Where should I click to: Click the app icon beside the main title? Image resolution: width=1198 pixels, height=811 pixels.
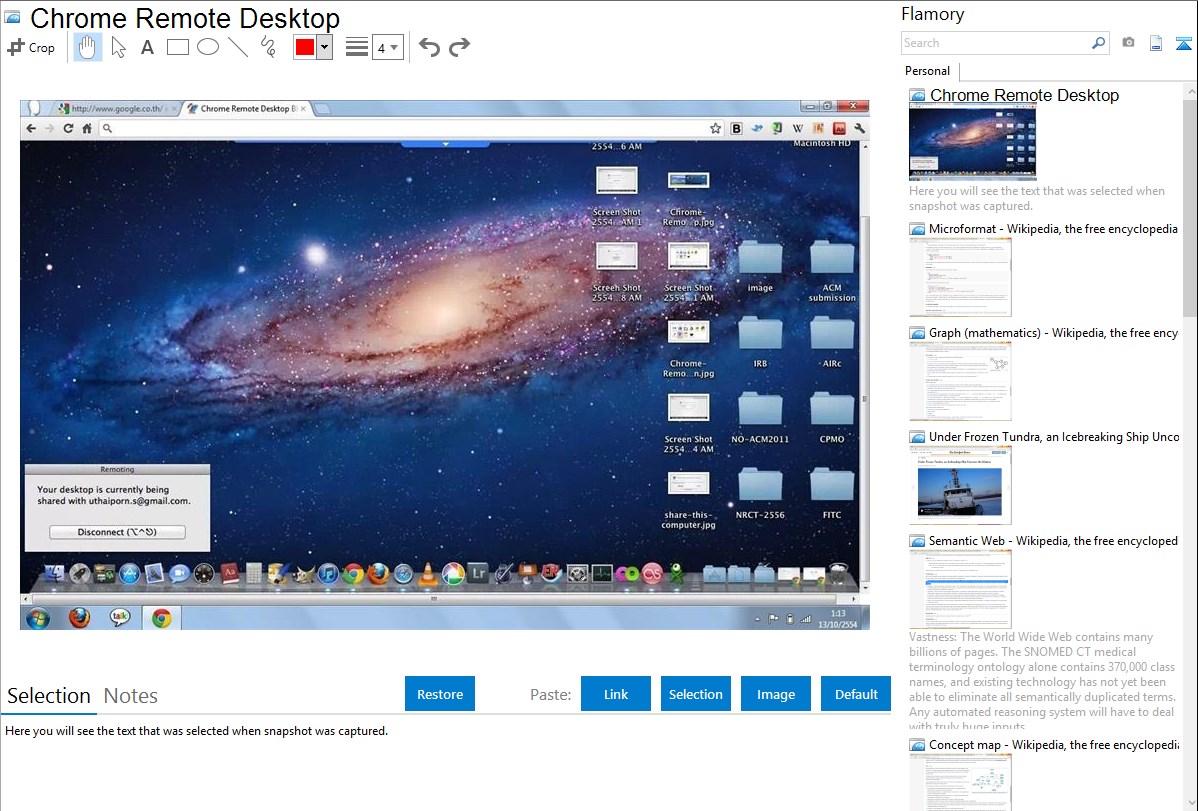point(12,17)
